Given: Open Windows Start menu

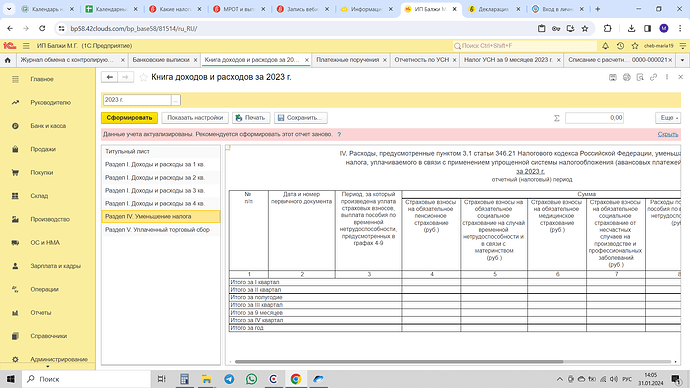Looking at the screenshot, I should [x=11, y=379].
